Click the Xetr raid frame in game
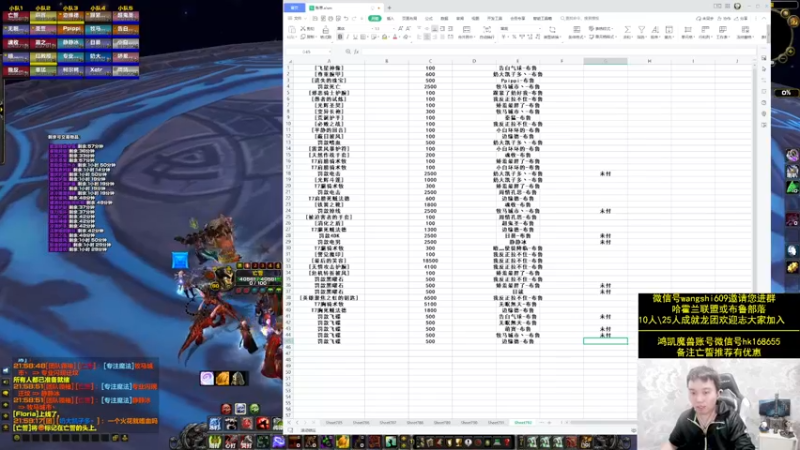The image size is (800, 450). click(x=98, y=70)
